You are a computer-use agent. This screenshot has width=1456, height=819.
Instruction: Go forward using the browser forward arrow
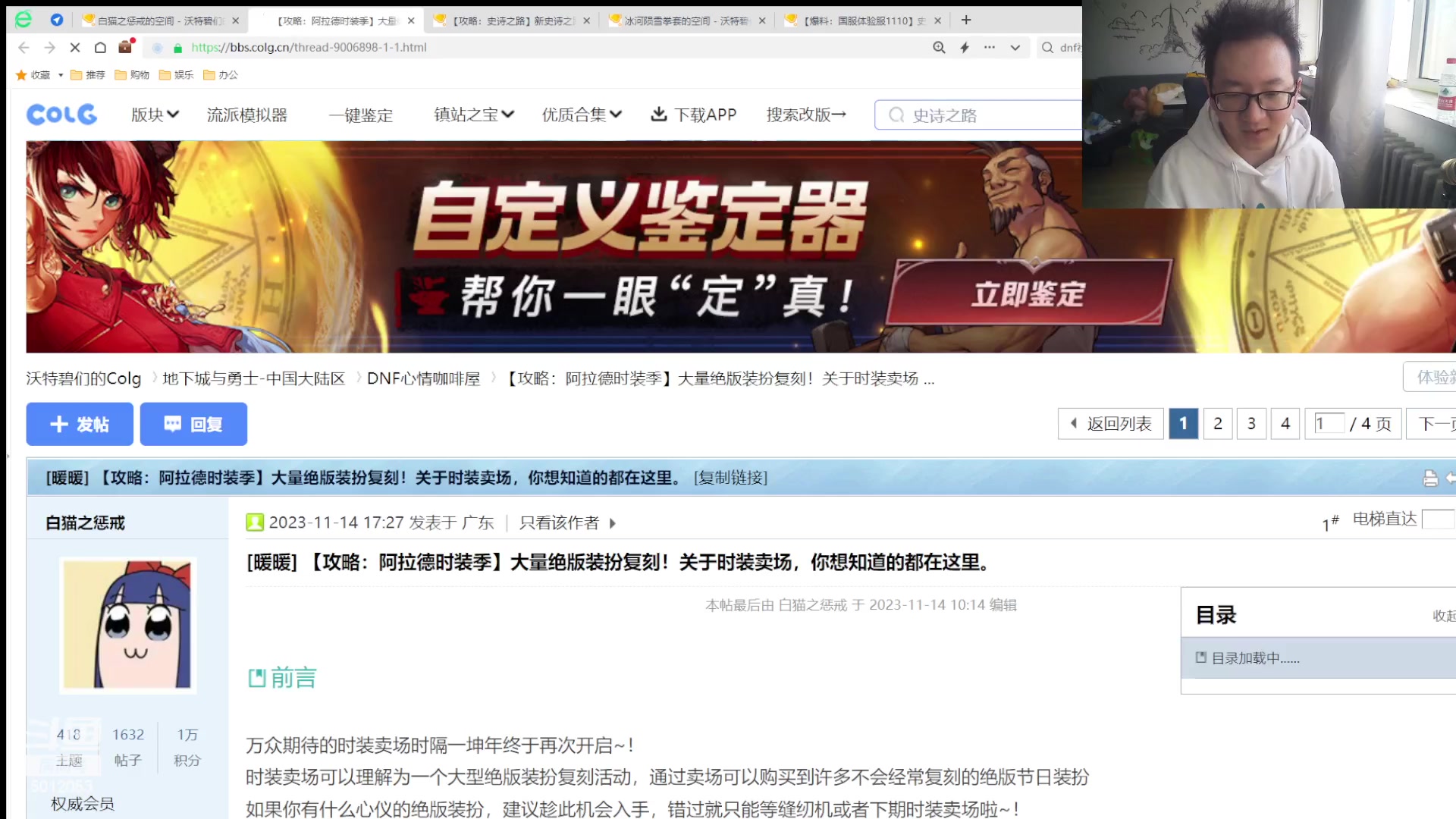click(50, 47)
